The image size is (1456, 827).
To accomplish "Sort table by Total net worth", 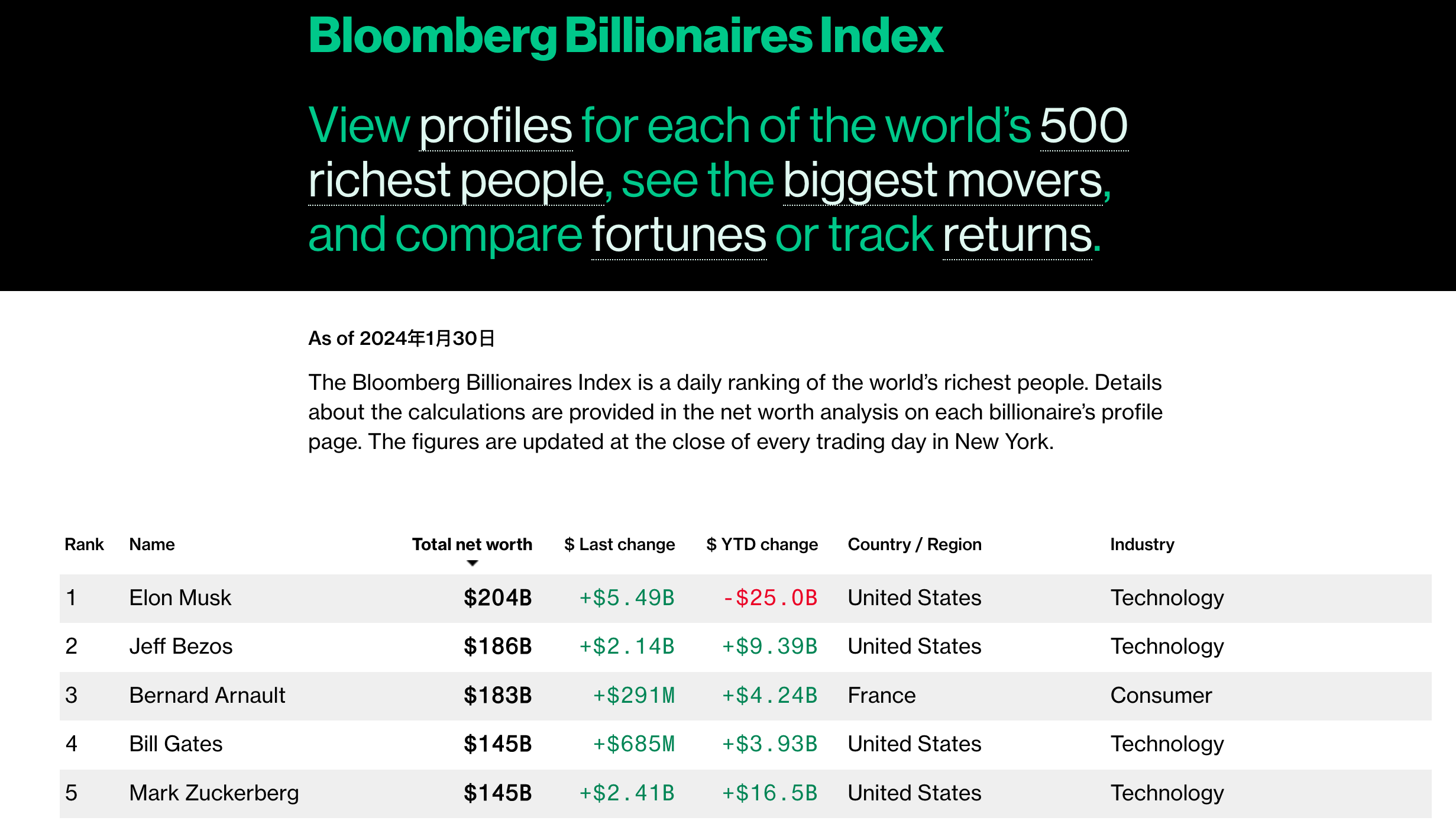I will [x=472, y=544].
